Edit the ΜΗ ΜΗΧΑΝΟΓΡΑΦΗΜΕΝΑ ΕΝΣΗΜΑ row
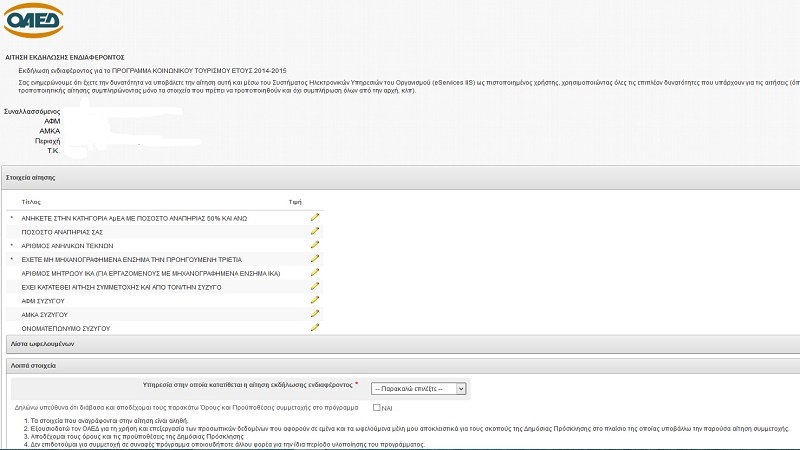 [315, 259]
